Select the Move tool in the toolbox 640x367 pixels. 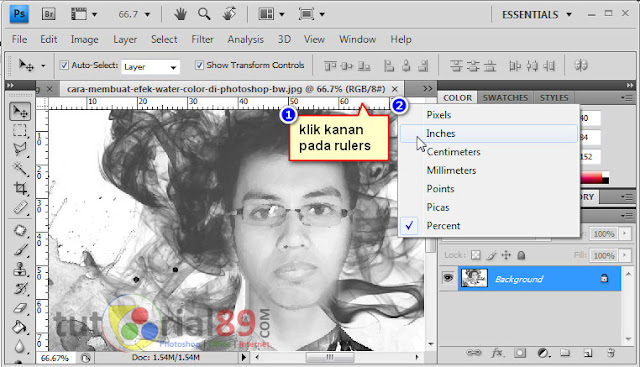[x=20, y=111]
